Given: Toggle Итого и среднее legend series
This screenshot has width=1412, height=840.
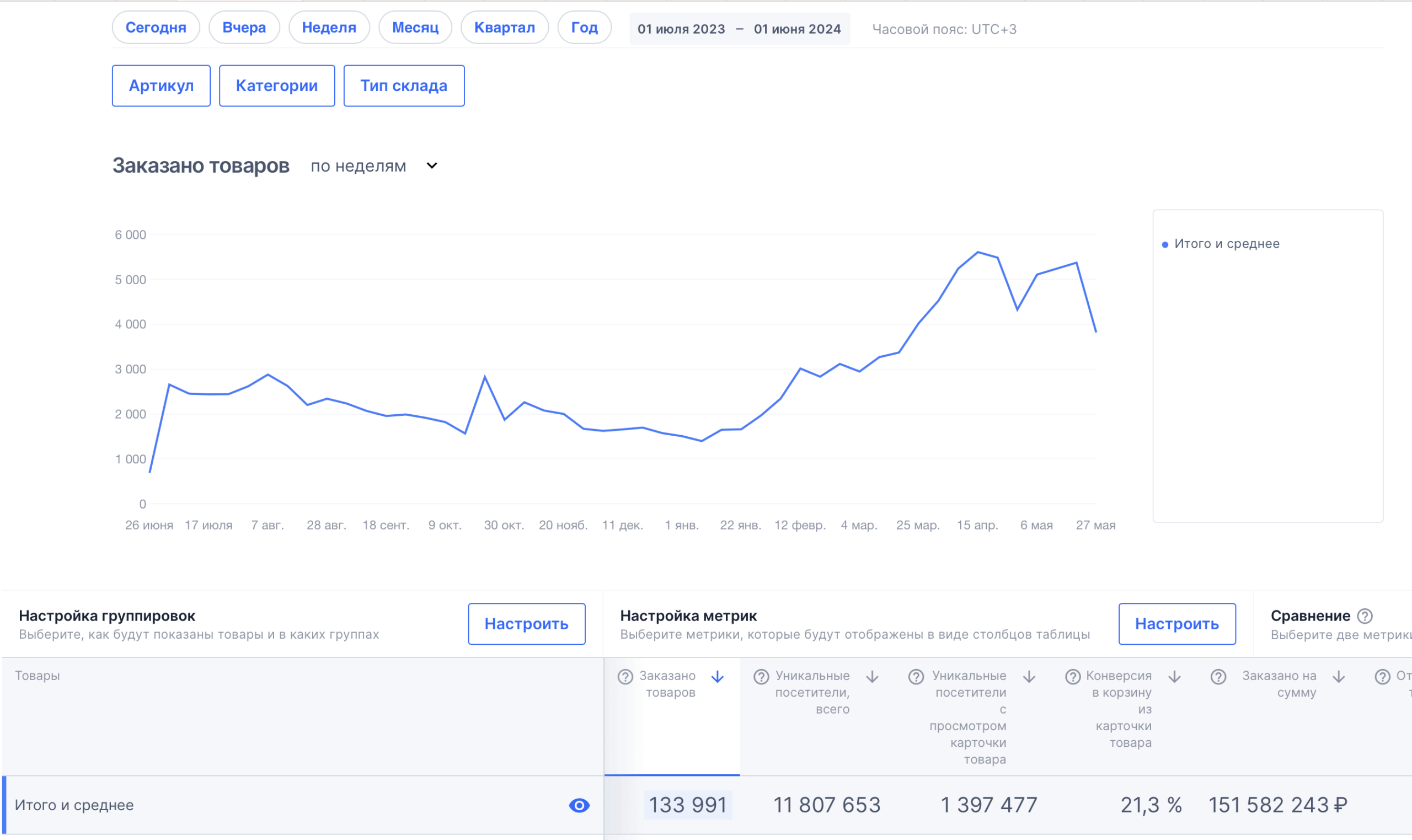Looking at the screenshot, I should coord(1226,244).
